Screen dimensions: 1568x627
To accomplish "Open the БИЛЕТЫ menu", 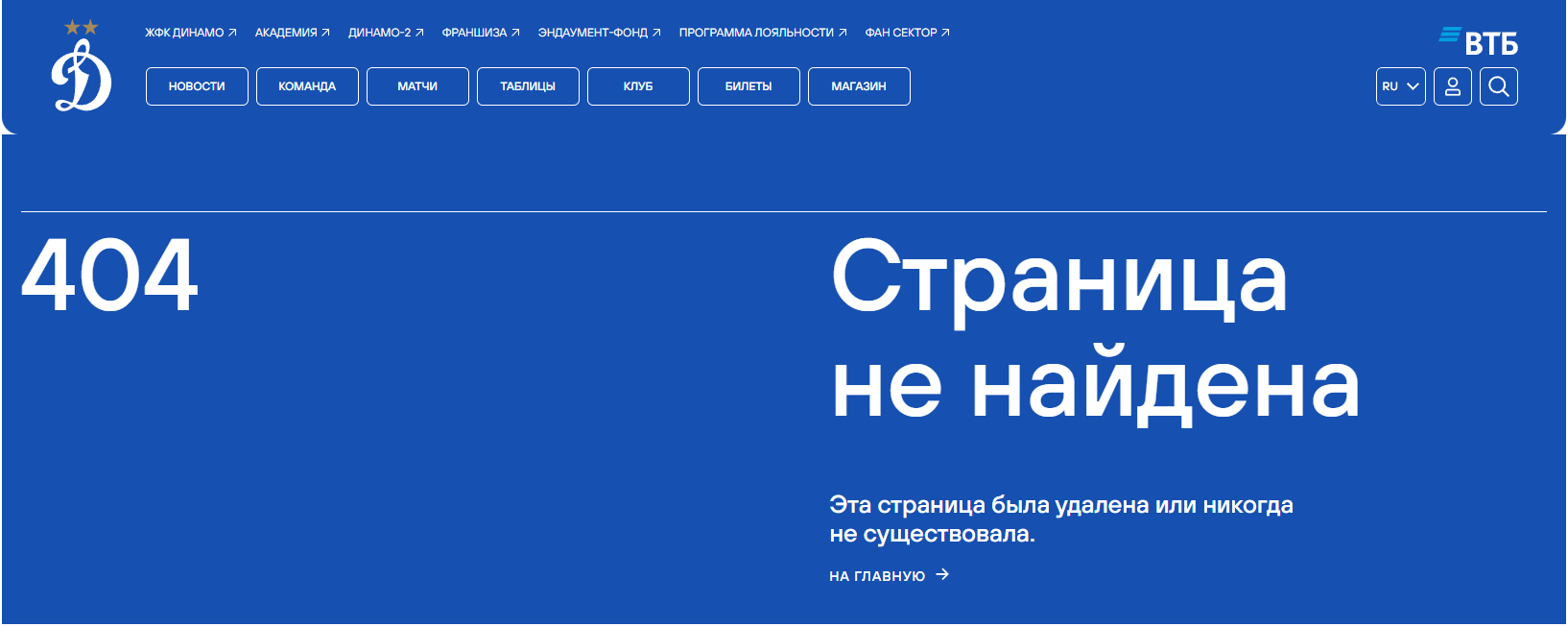I will (x=748, y=86).
